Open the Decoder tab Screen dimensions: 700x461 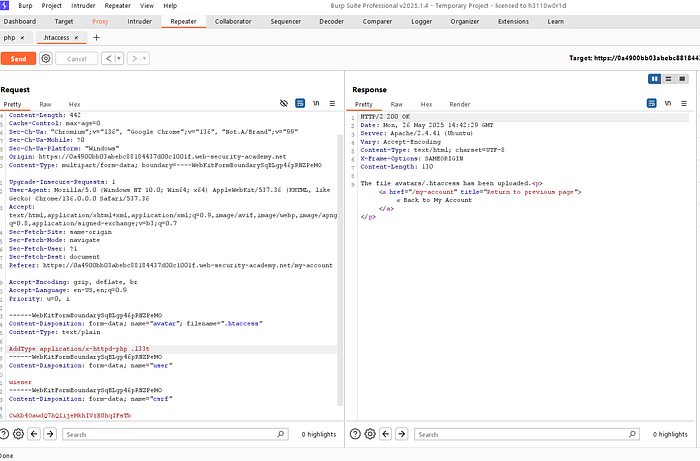click(x=332, y=21)
